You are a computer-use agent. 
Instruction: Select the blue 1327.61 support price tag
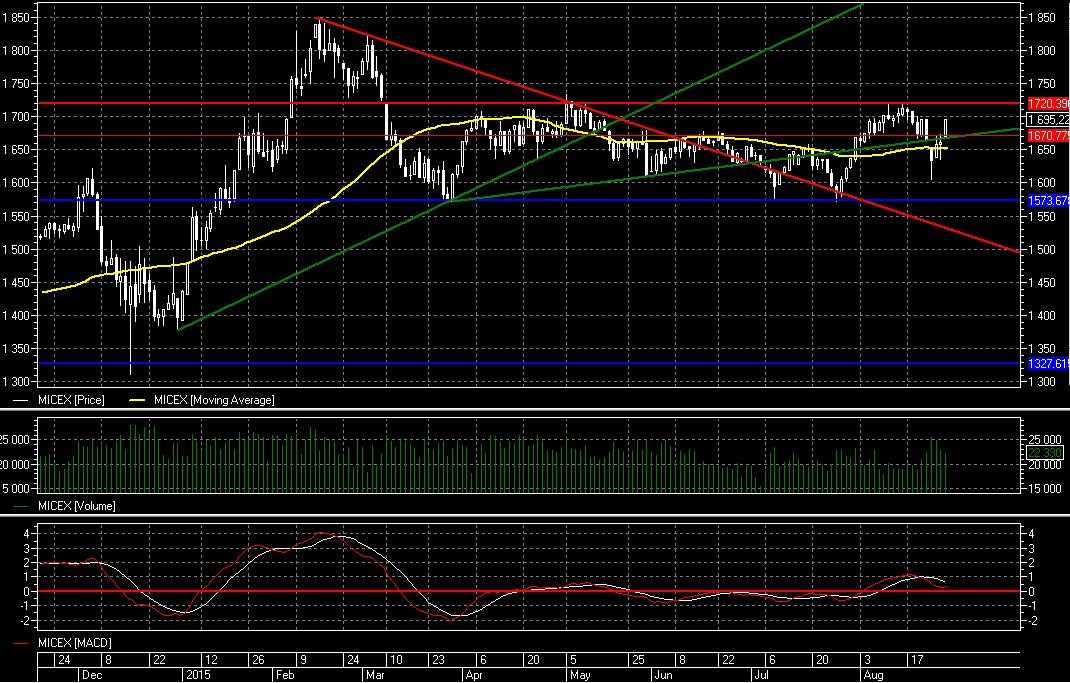click(x=1047, y=364)
